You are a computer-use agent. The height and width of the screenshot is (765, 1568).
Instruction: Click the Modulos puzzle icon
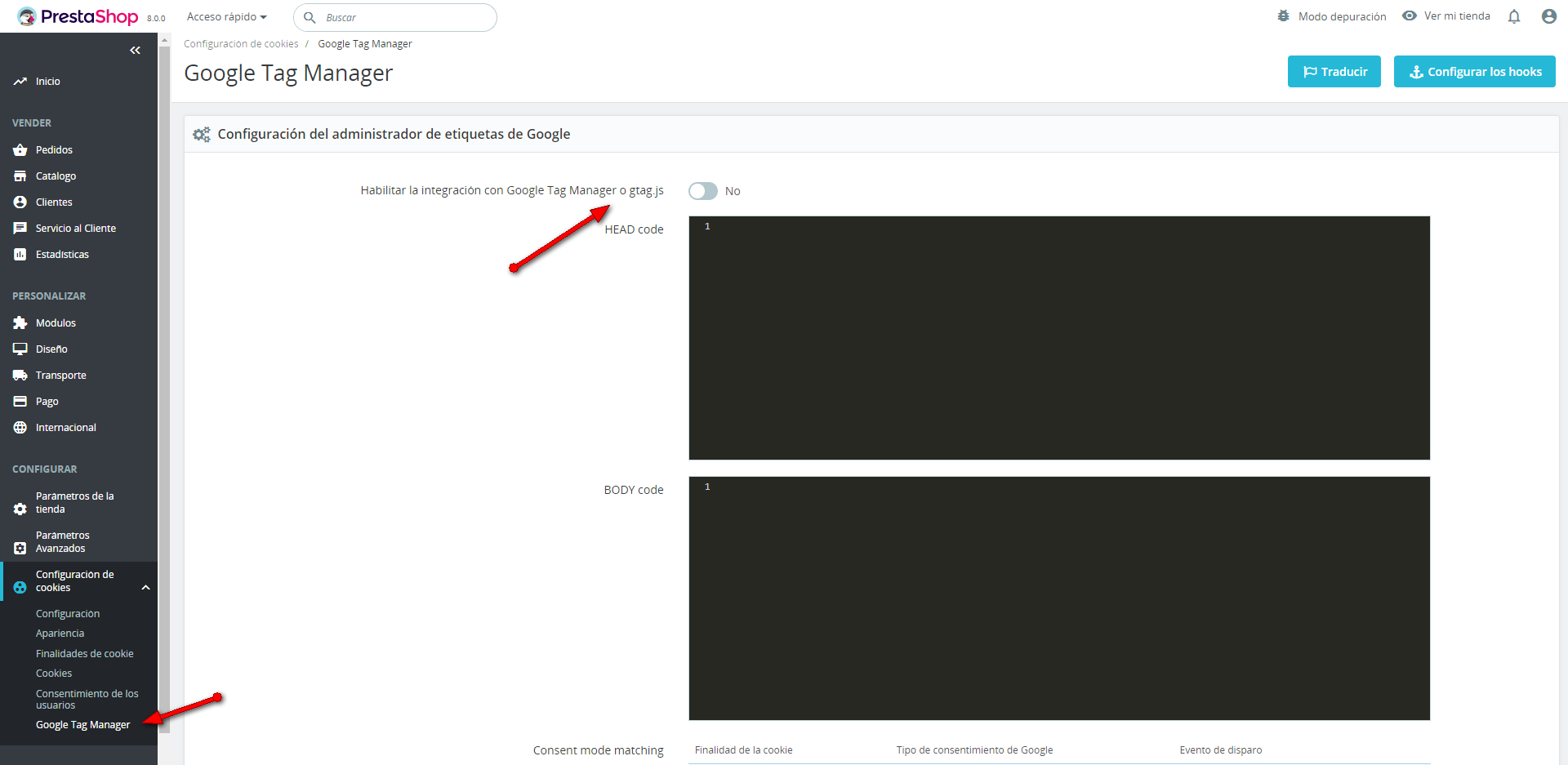20,323
